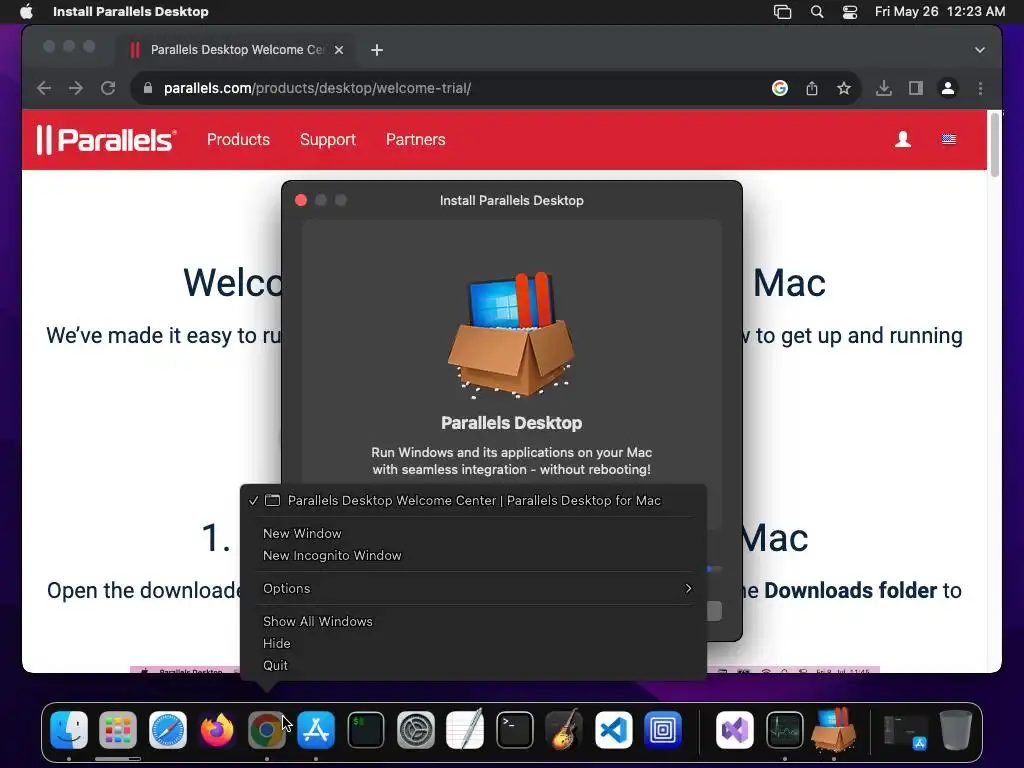
Task: Choose Show All Windows
Action: pyautogui.click(x=318, y=622)
